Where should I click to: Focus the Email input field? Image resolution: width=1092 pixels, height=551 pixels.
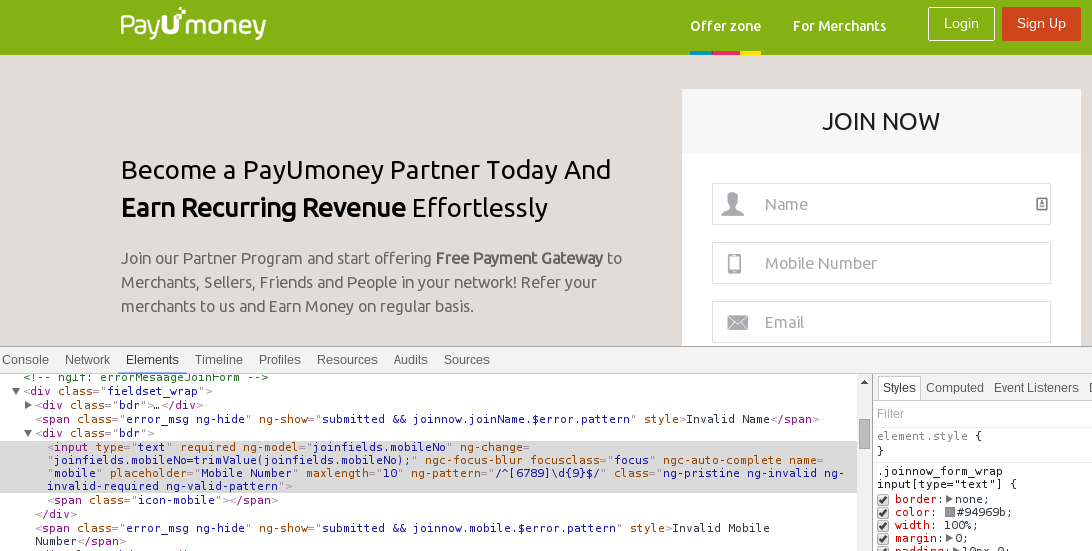click(x=881, y=322)
